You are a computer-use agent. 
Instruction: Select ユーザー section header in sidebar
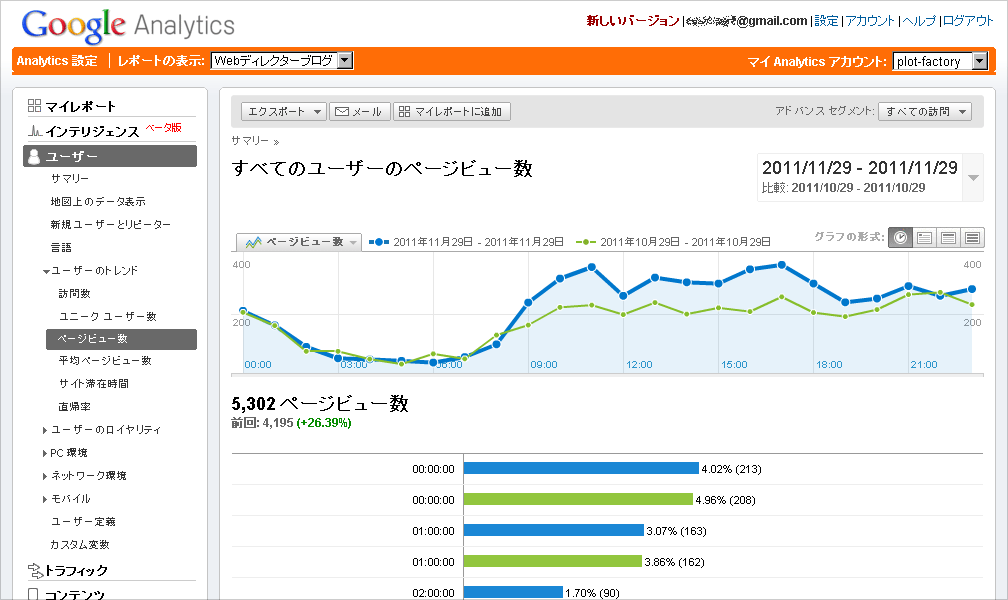[110, 156]
